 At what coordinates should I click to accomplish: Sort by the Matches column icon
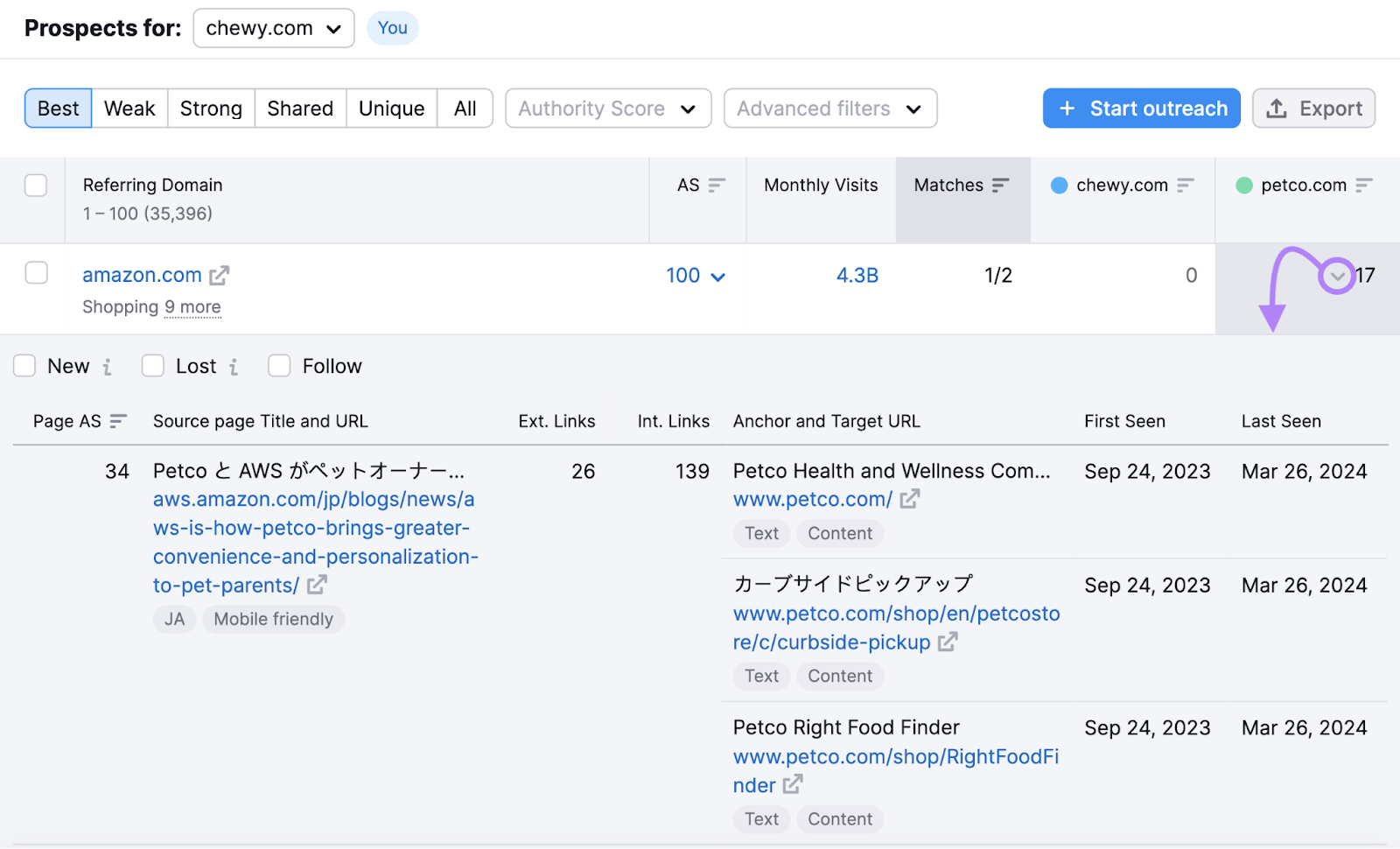tap(1000, 186)
